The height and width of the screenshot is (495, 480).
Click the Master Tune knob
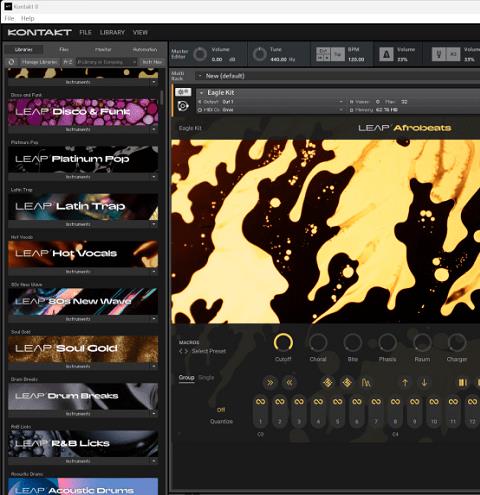click(x=259, y=54)
